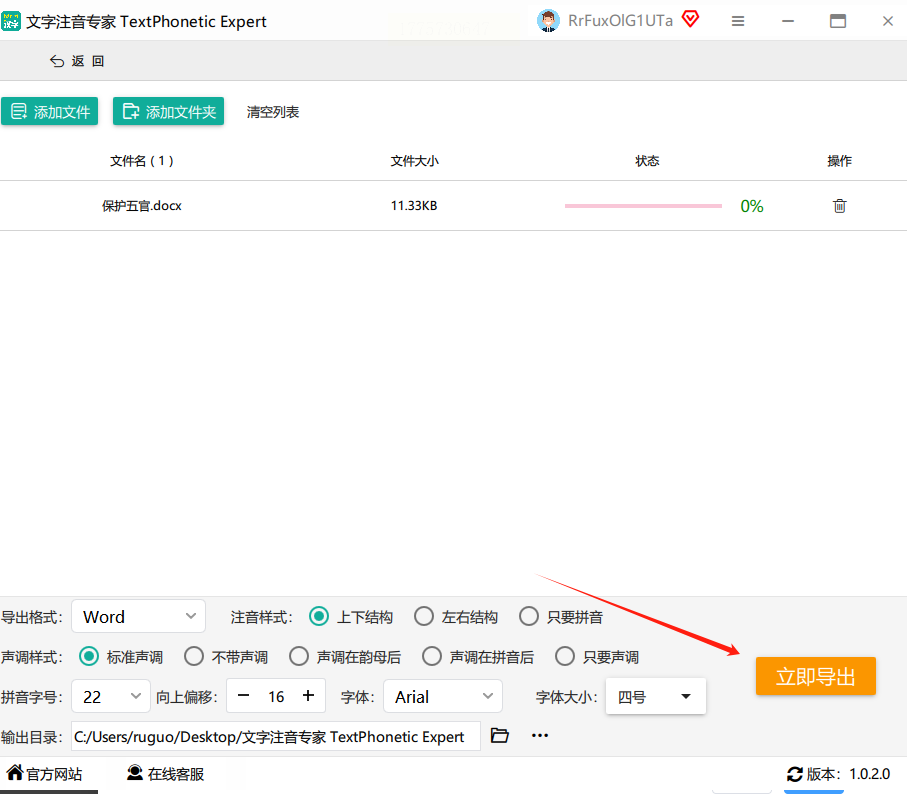Click the 添加文件夹 button
The height and width of the screenshot is (794, 907).
pyautogui.click(x=168, y=111)
